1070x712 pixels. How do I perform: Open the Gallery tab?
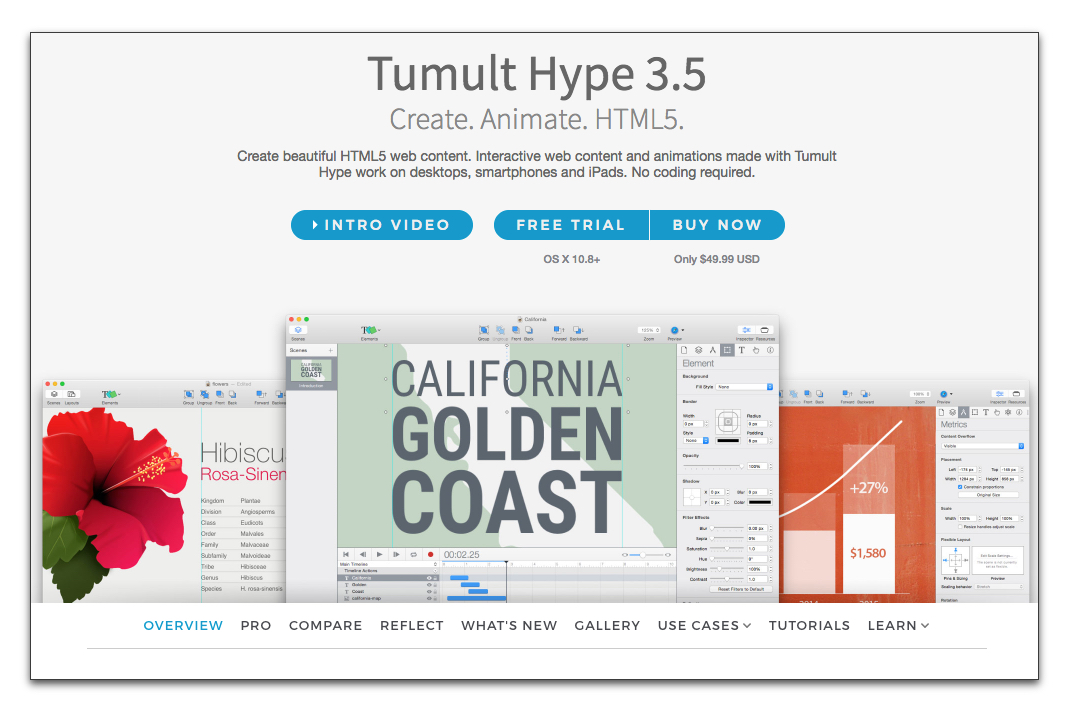[x=607, y=625]
